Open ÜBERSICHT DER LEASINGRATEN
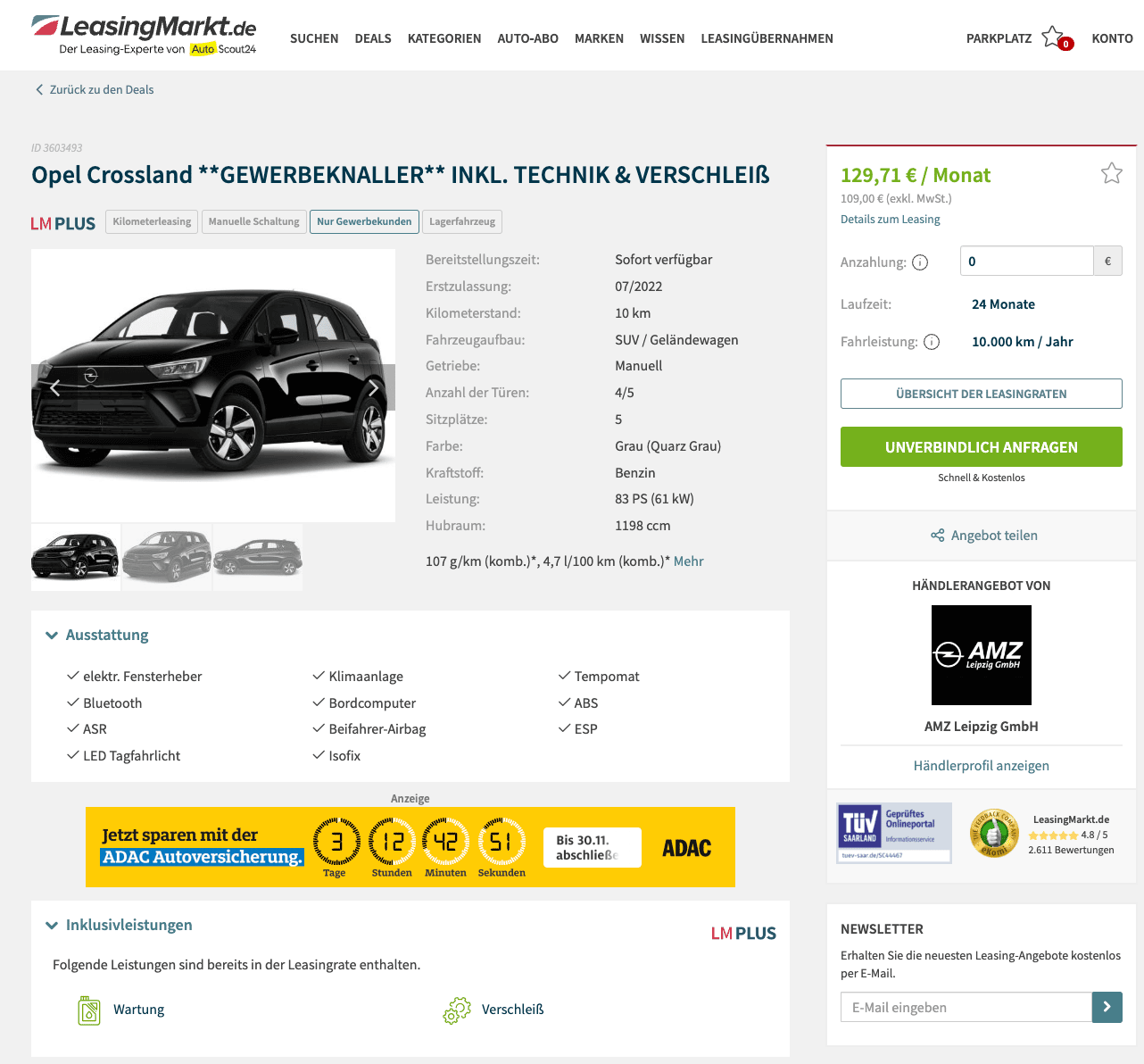 (x=982, y=394)
